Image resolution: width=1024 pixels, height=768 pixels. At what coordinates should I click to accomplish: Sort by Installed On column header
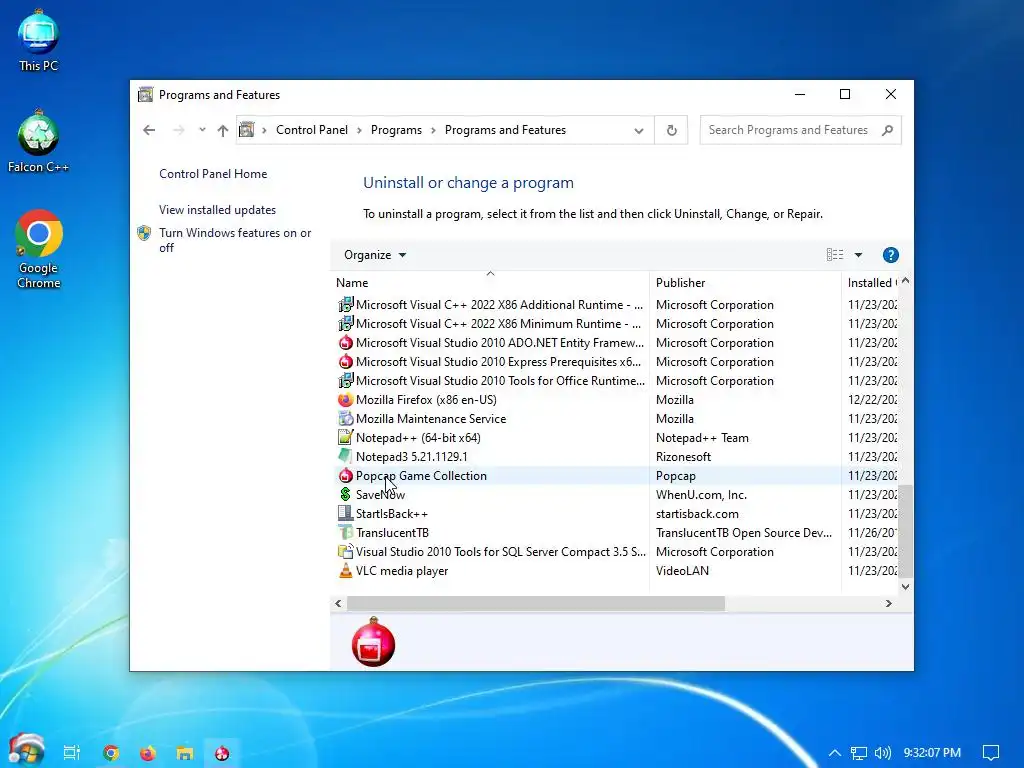(872, 282)
